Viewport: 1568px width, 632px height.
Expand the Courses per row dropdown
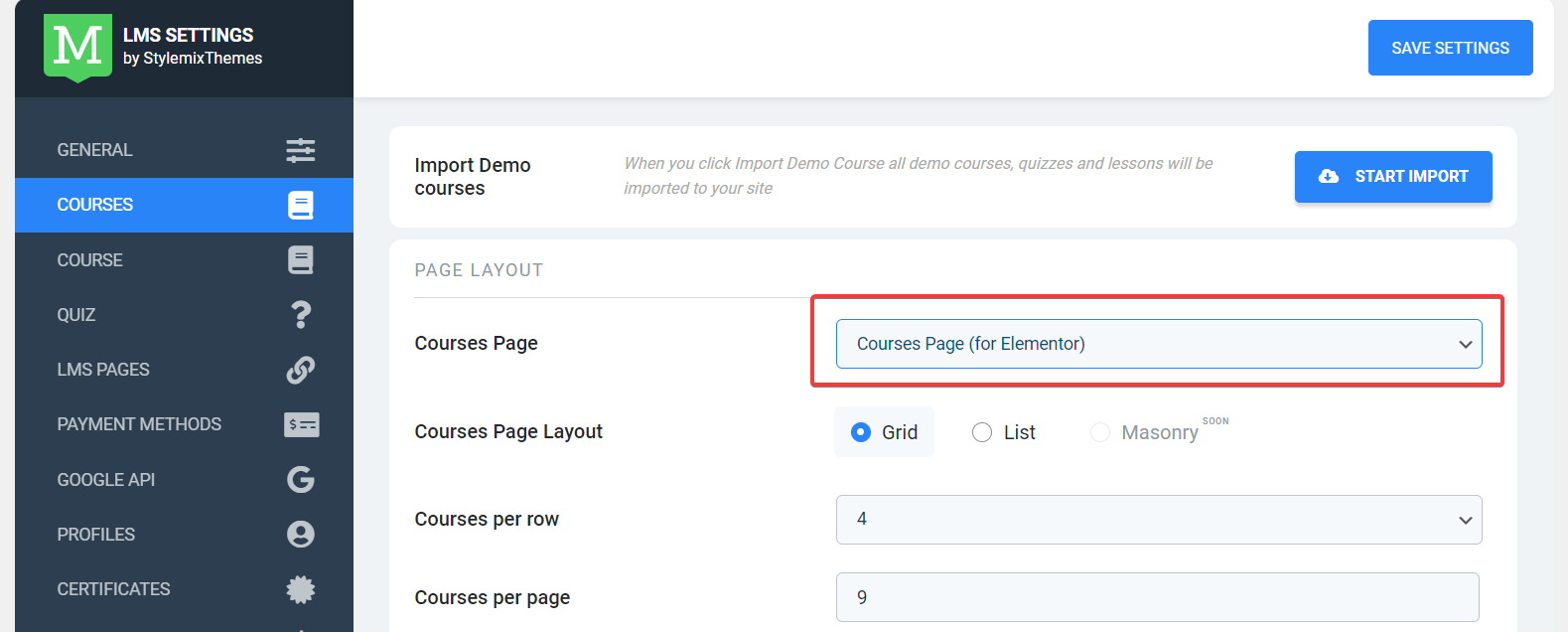click(1157, 519)
